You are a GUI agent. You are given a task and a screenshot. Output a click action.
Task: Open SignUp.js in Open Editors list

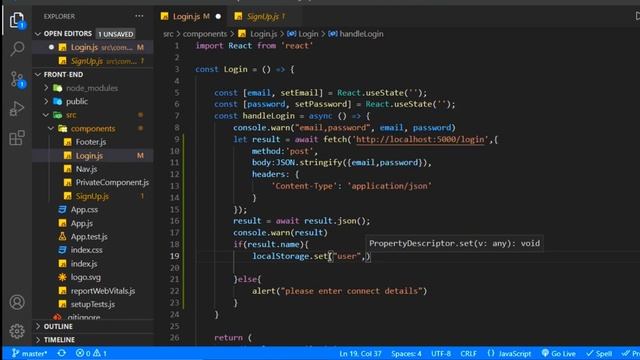(x=93, y=61)
